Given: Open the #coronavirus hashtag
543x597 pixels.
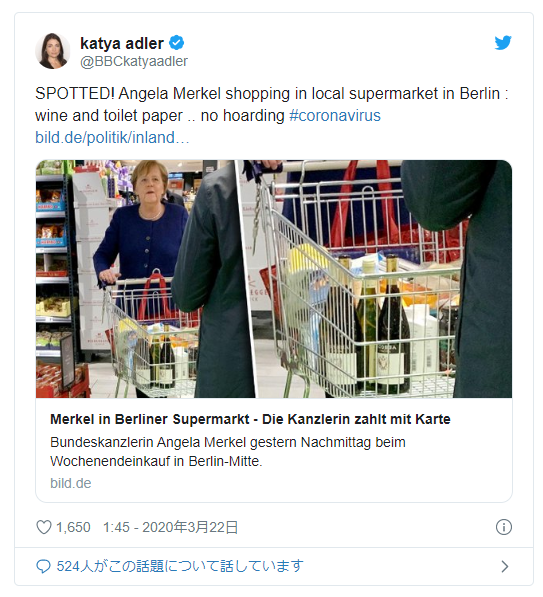Looking at the screenshot, I should click(335, 115).
